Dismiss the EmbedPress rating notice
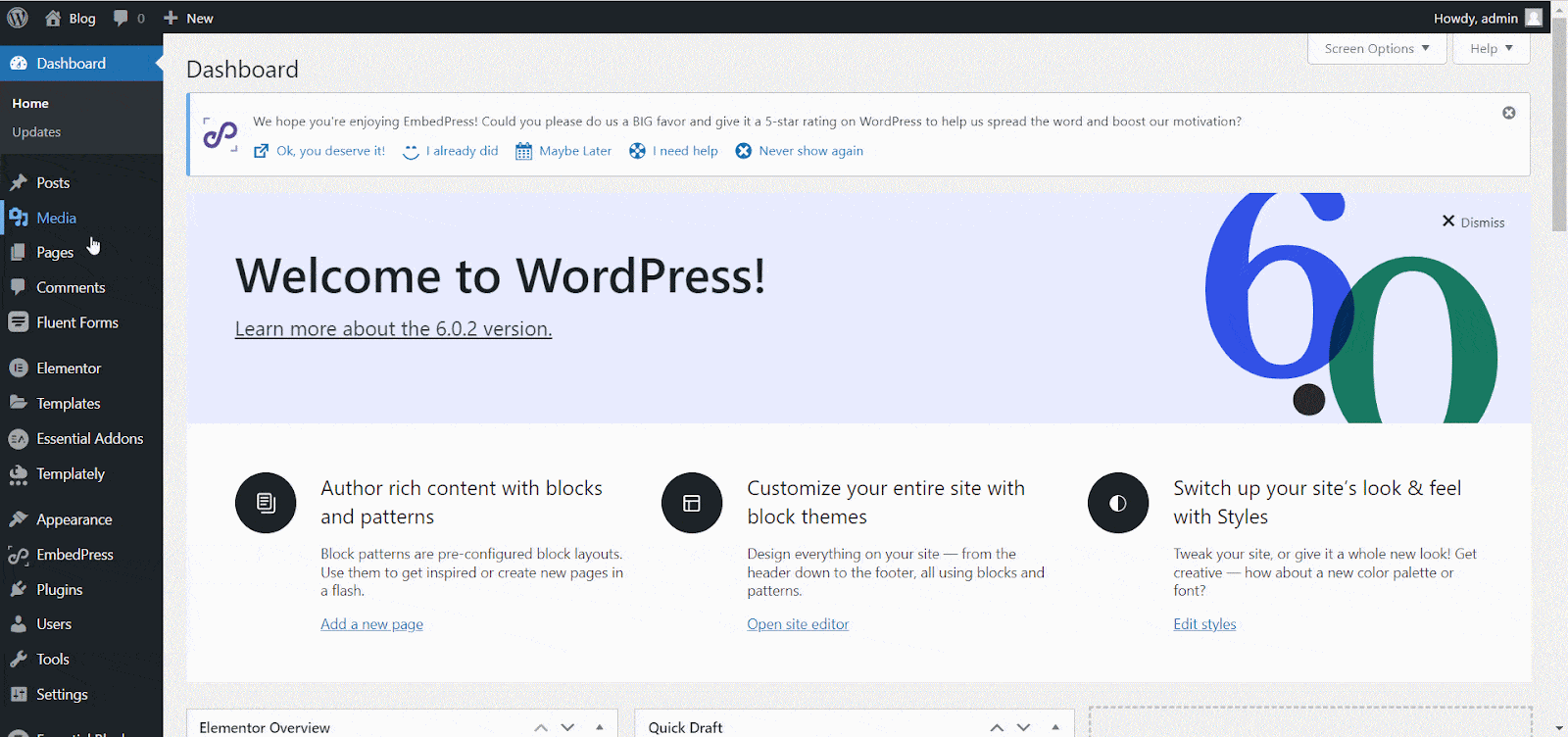The height and width of the screenshot is (737, 1568). coord(1509,113)
